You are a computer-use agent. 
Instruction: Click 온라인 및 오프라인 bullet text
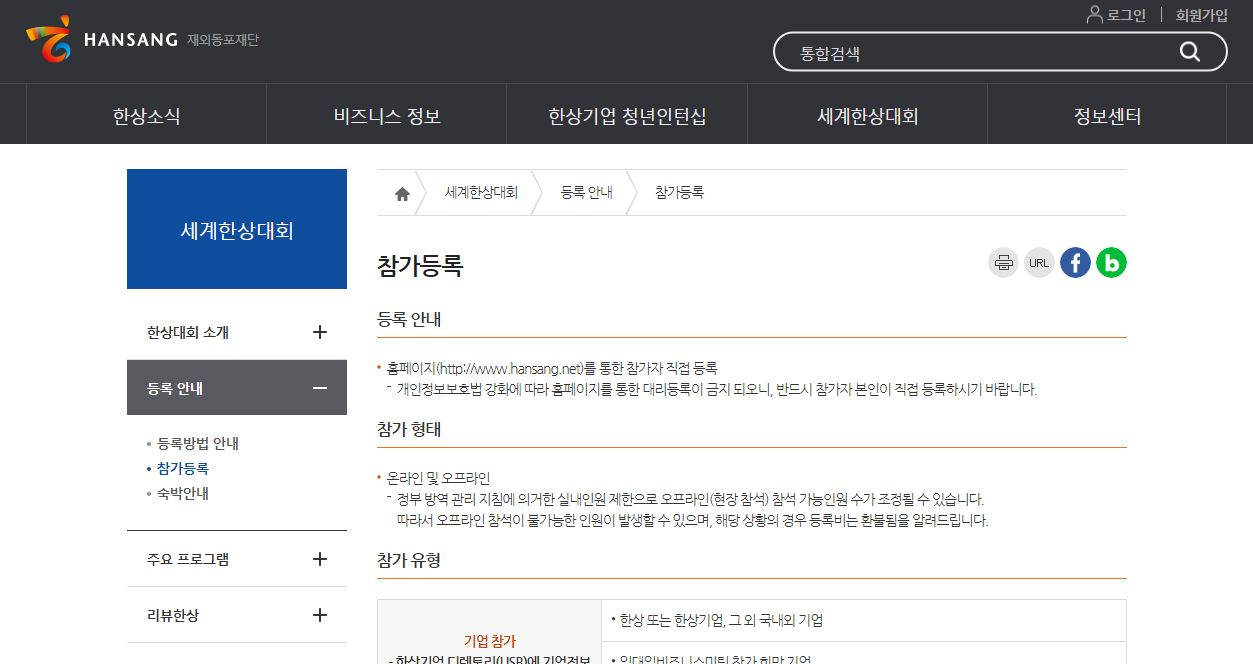[x=438, y=478]
